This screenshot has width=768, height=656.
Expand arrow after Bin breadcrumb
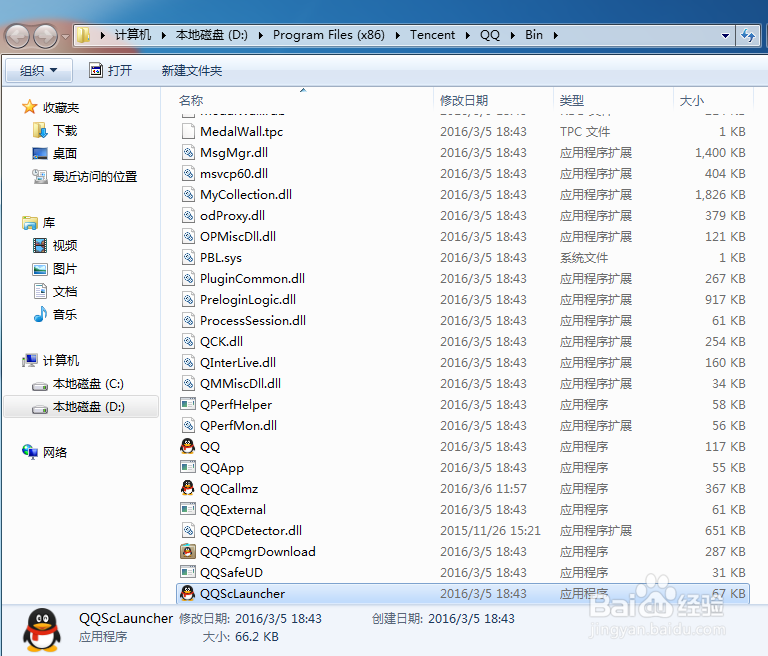tap(556, 35)
